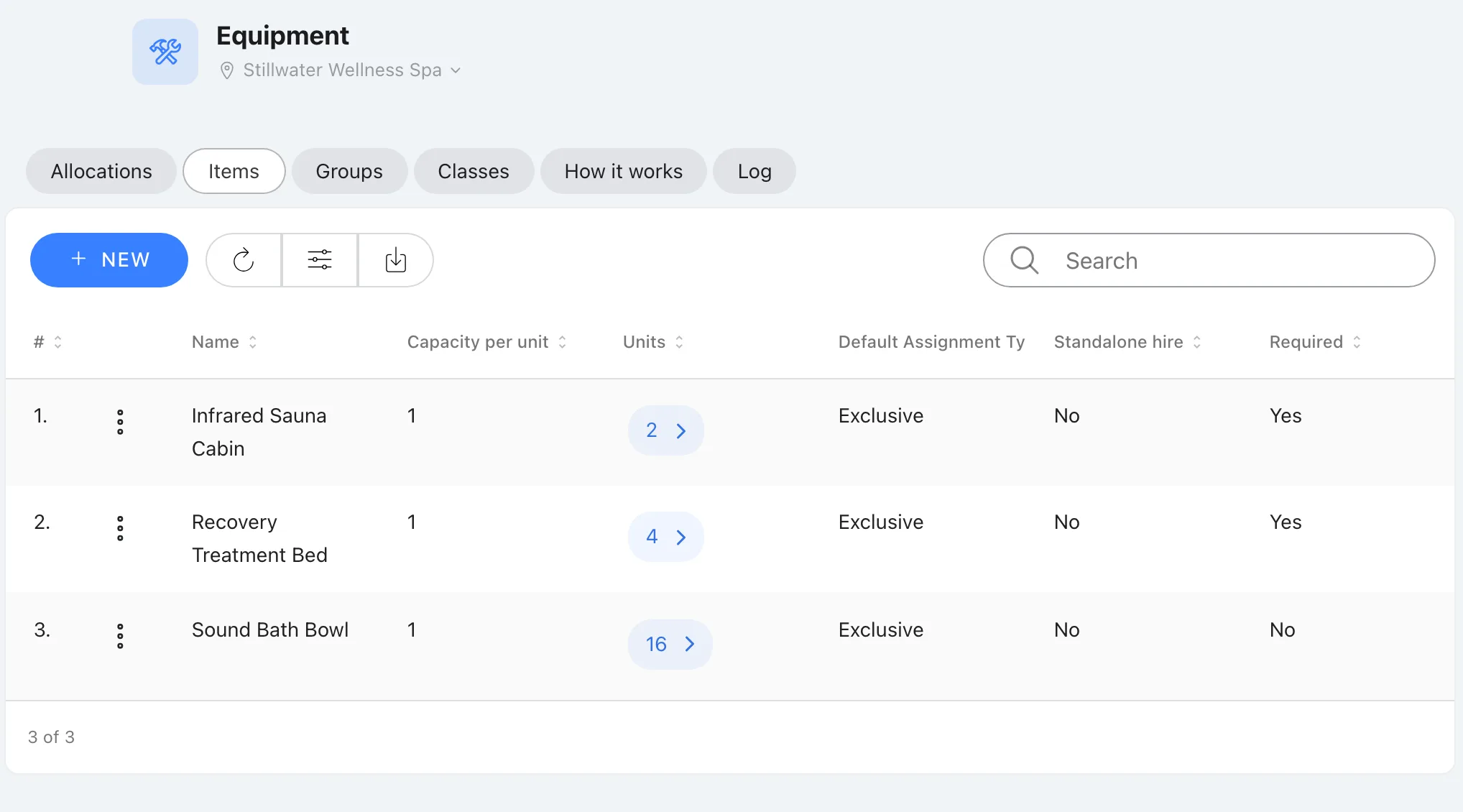1463x812 pixels.
Task: Open the filter sliders icon
Action: click(320, 260)
